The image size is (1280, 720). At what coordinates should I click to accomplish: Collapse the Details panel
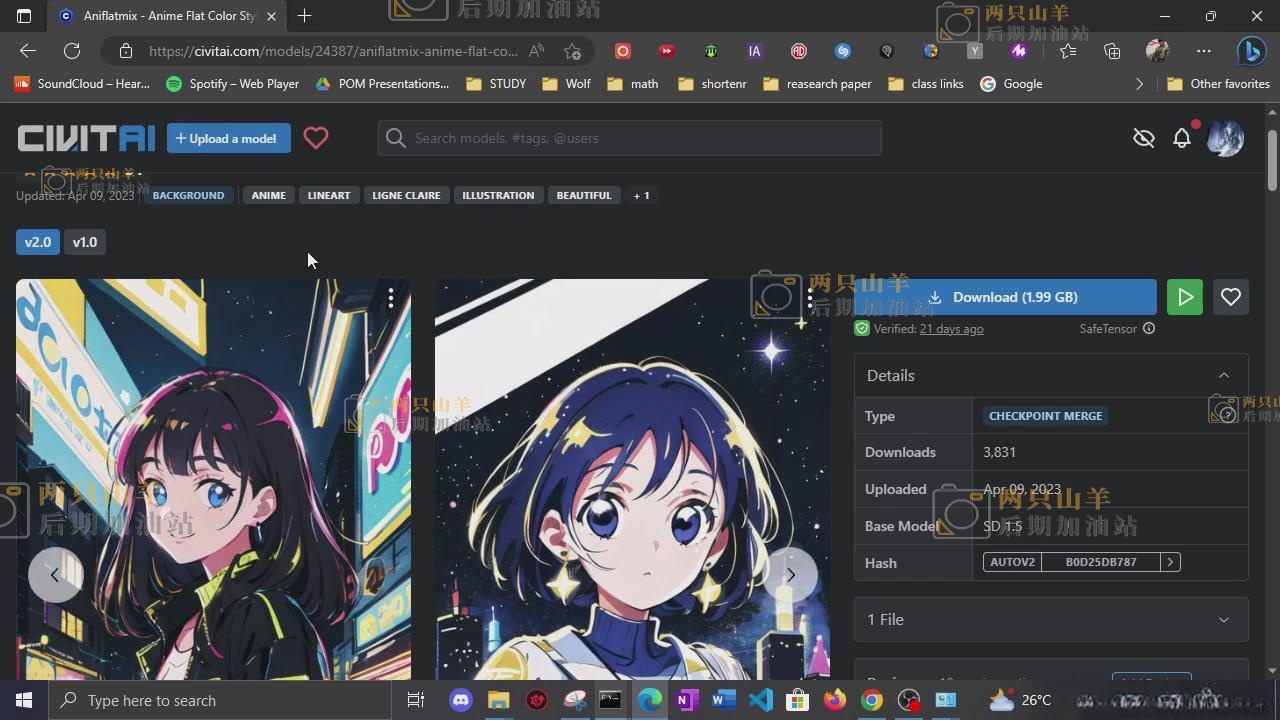click(x=1223, y=375)
